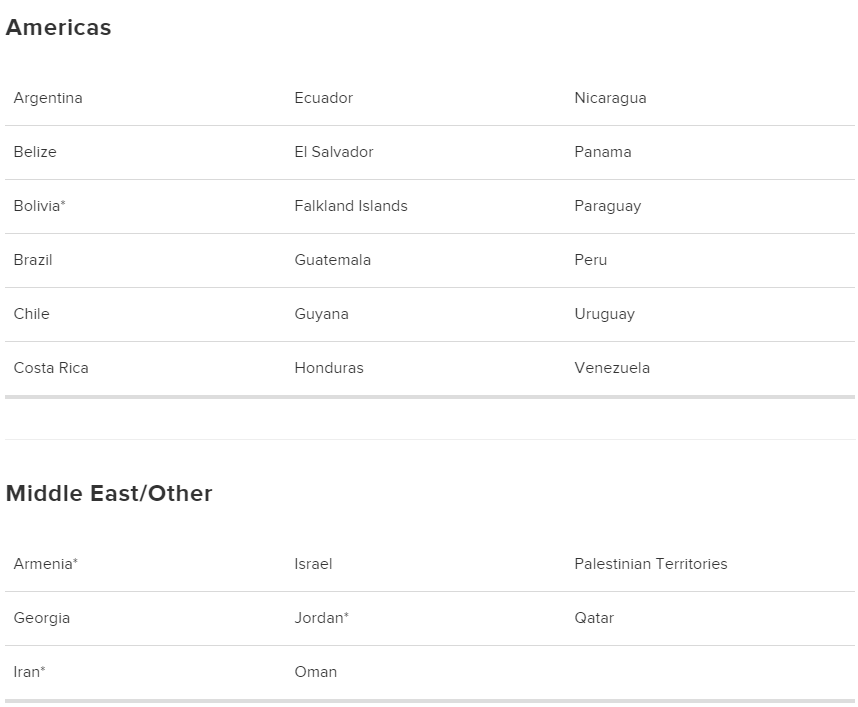Click the Israel entry
Image resolution: width=858 pixels, height=707 pixels.
click(313, 564)
